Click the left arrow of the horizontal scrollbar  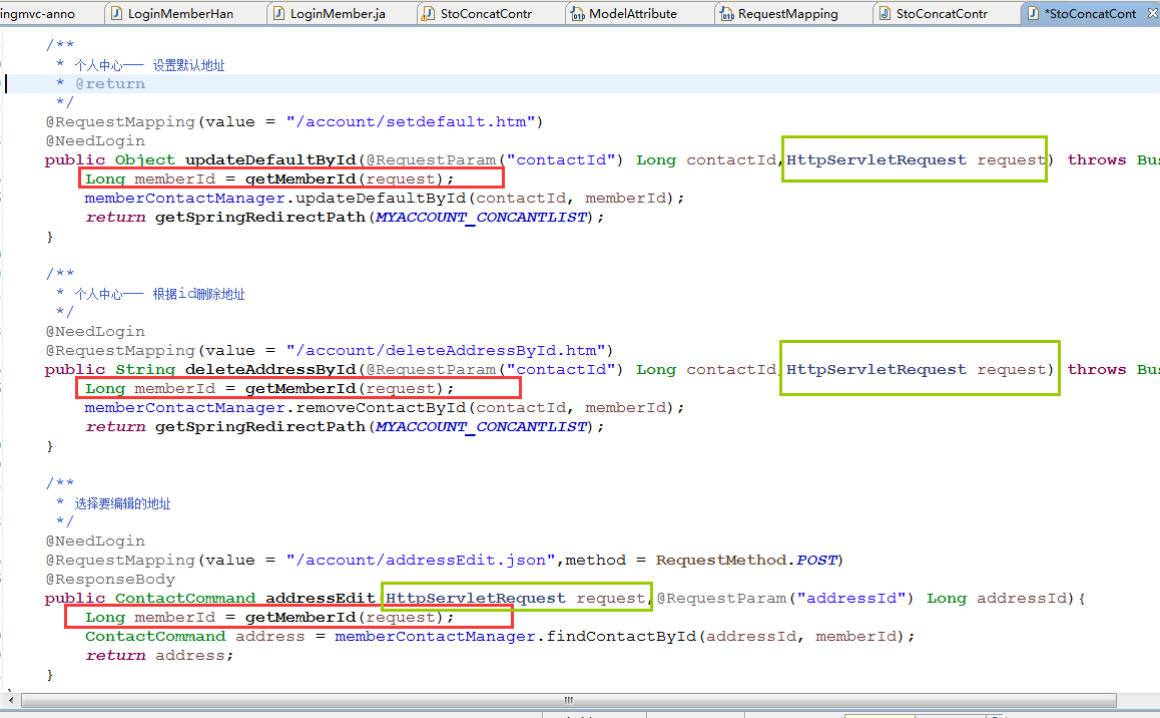[x=10, y=700]
